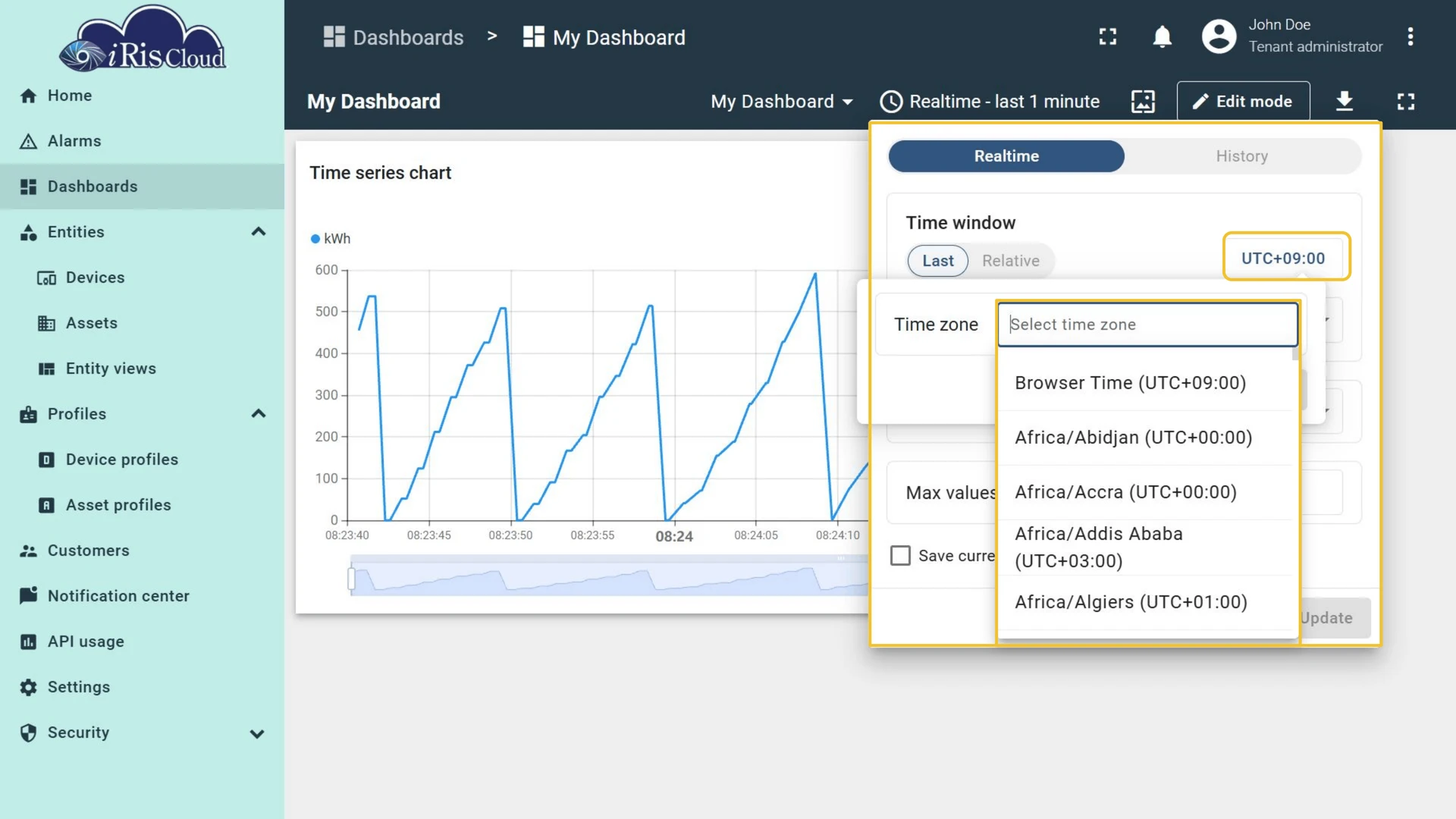Click the John Doe profile avatar

[1219, 36]
